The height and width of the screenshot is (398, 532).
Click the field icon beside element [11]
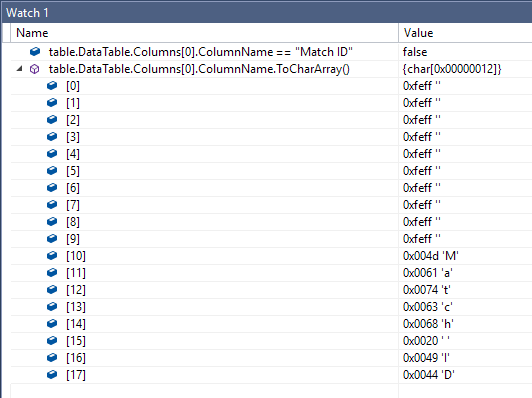52,272
